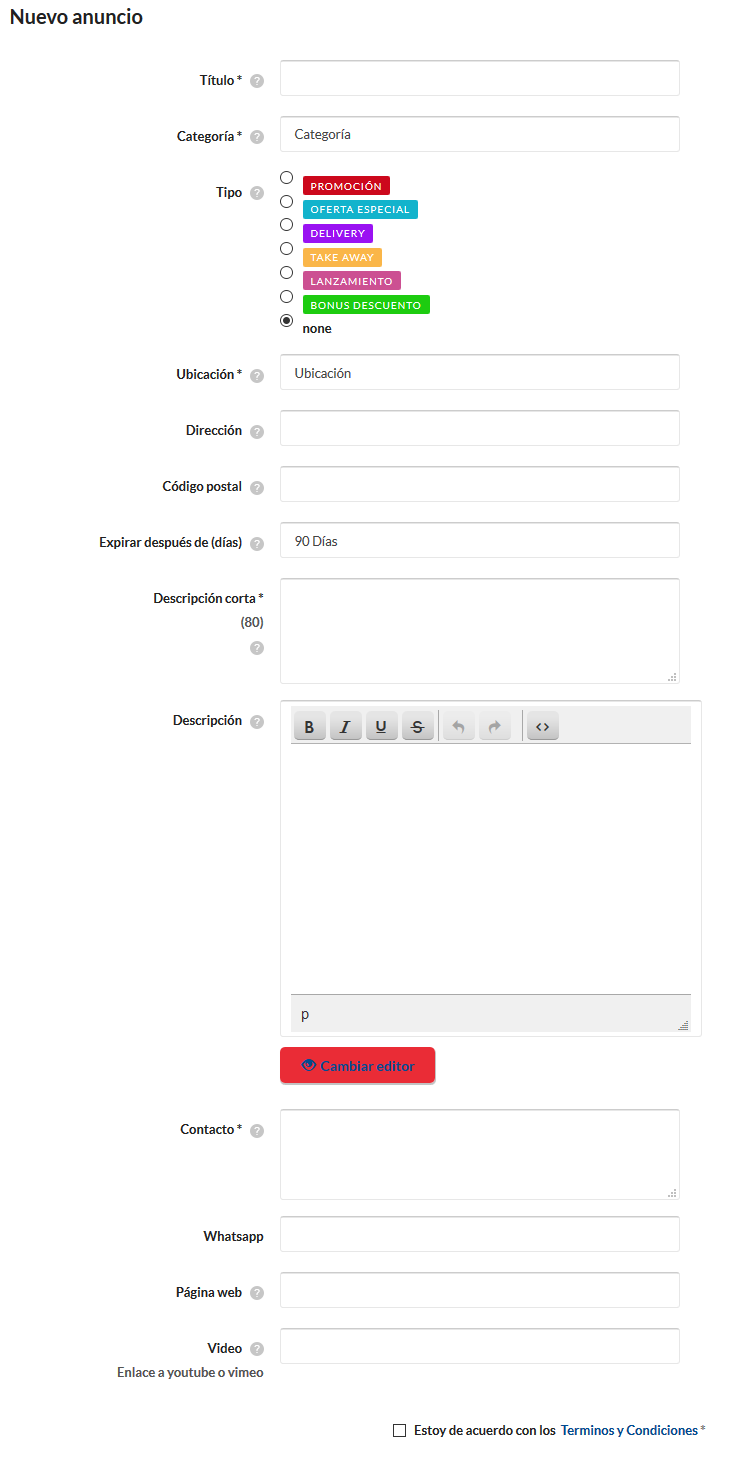This screenshot has height=1462, width=741.
Task: Open the Categoría dropdown
Action: click(479, 134)
